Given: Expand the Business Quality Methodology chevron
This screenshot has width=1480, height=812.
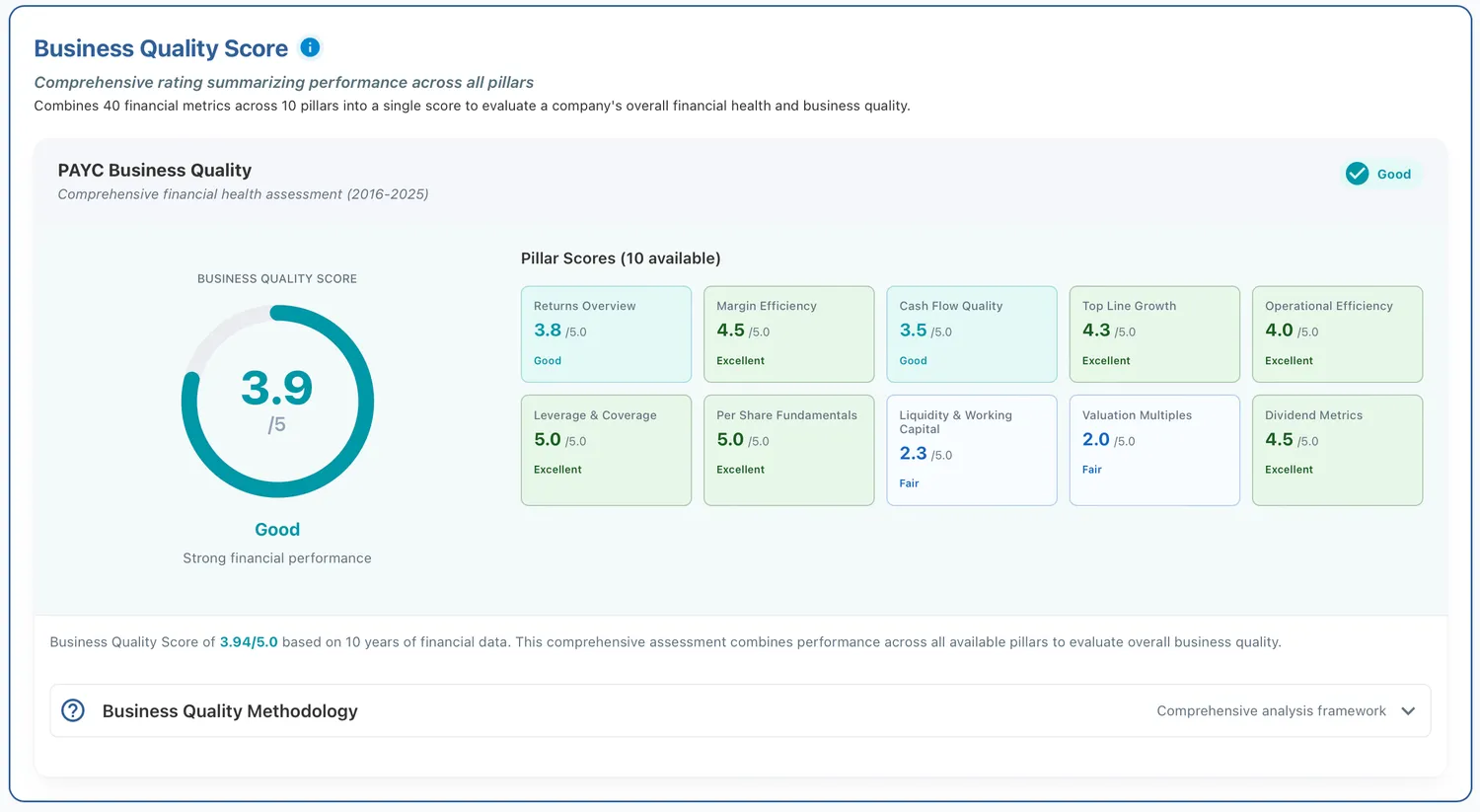Looking at the screenshot, I should pos(1408,711).
